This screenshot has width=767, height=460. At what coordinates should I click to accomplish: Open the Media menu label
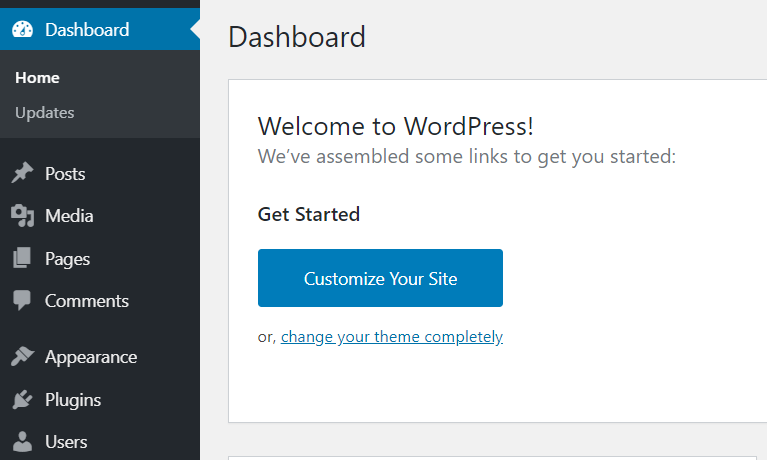click(x=69, y=216)
